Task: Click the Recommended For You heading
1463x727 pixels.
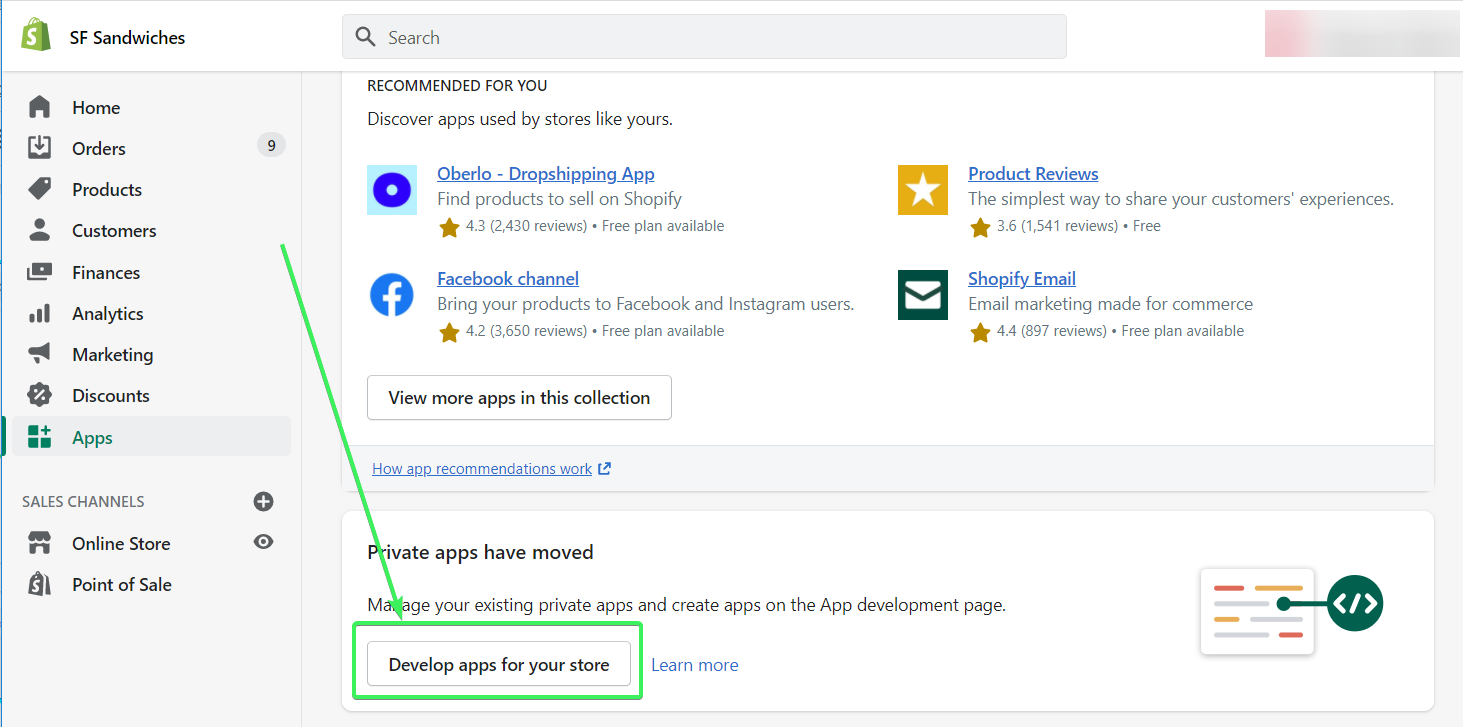Action: [457, 86]
